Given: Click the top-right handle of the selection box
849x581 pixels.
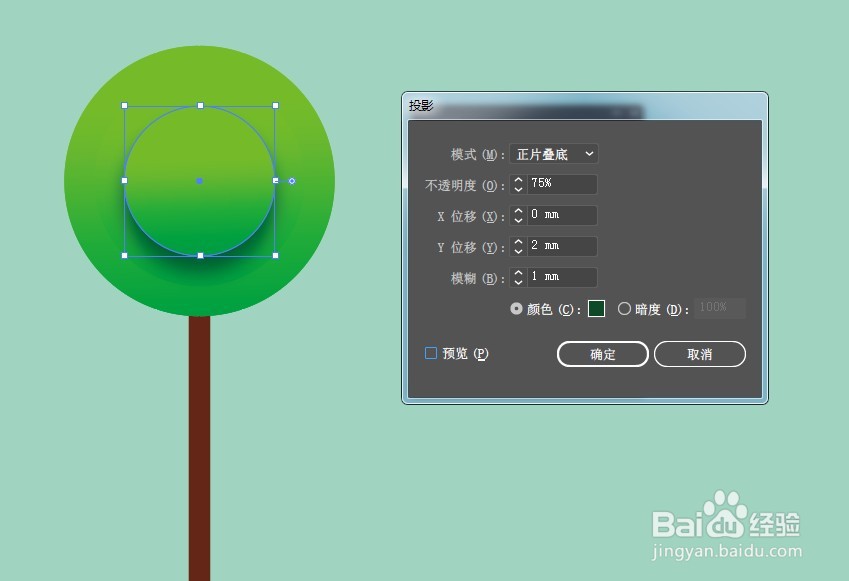Looking at the screenshot, I should point(276,106).
